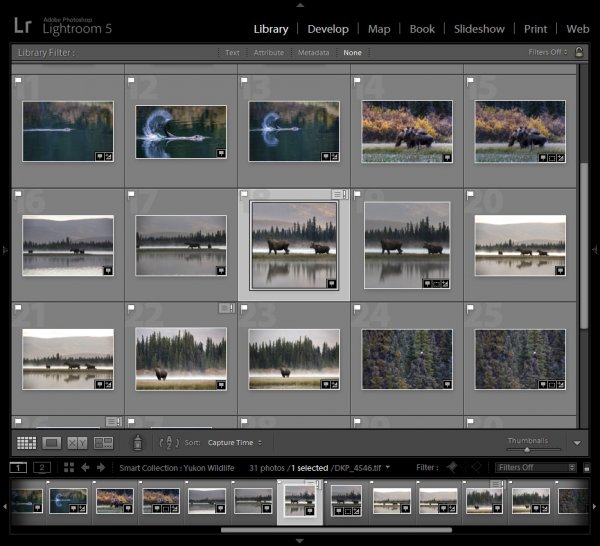Expand toolbar options triangle beside Thumbnails

577,443
